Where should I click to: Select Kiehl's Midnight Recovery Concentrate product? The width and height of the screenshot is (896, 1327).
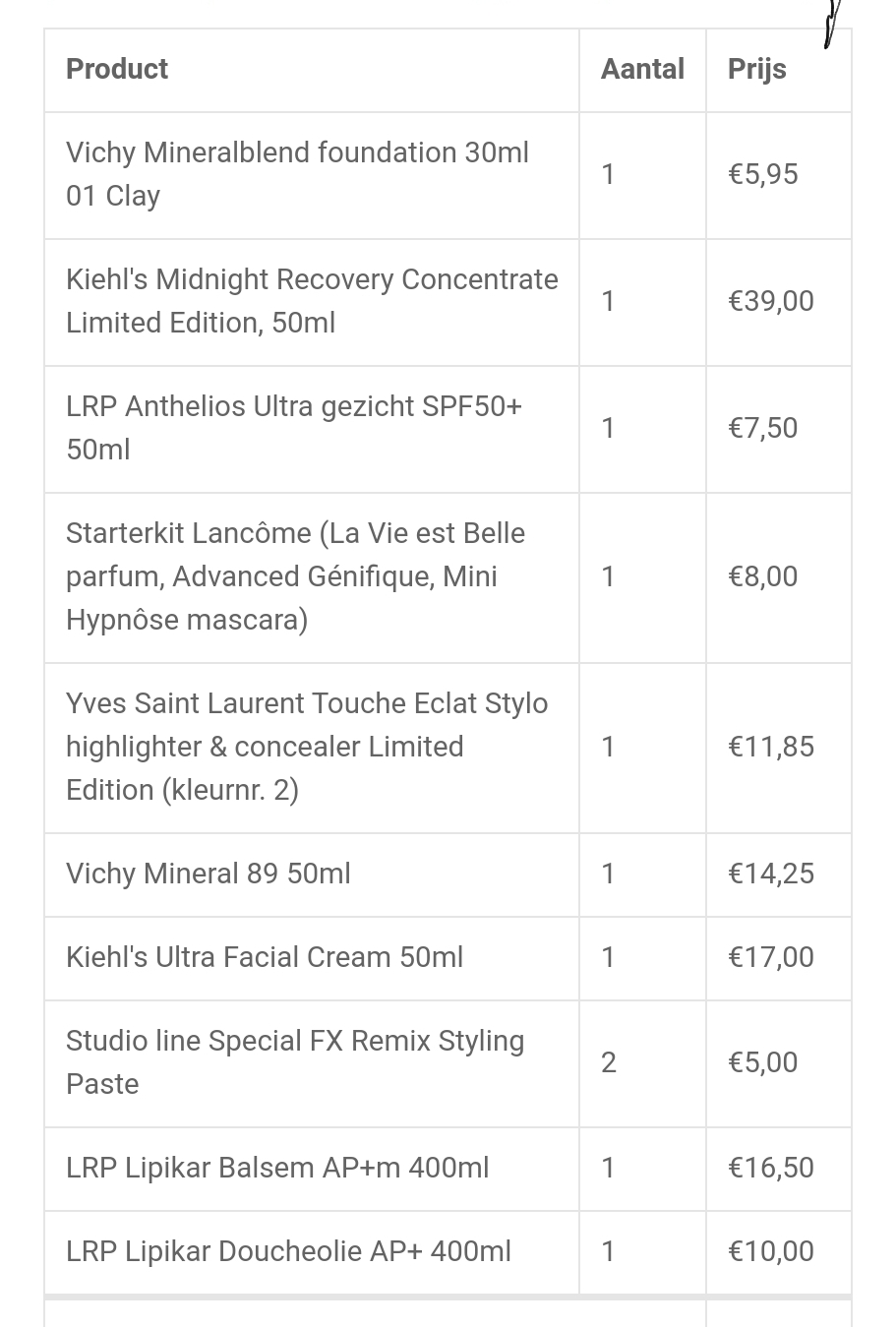coord(312,301)
